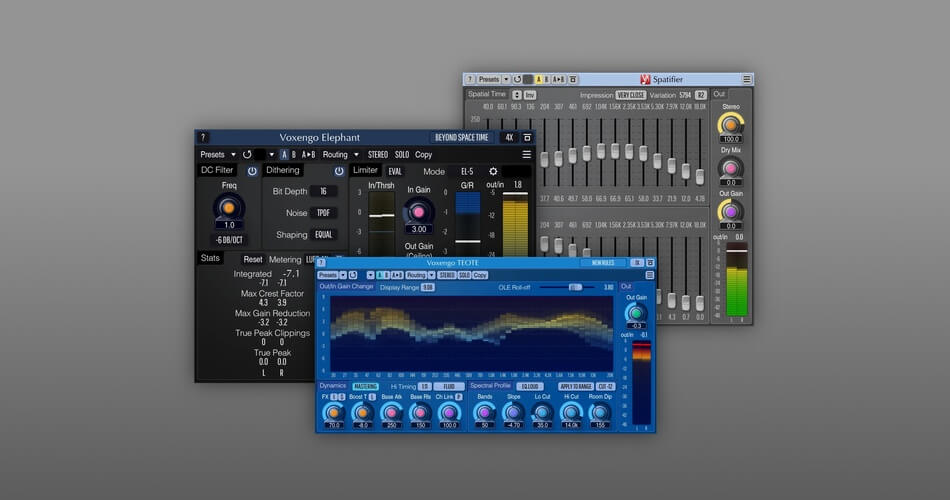Click the Spatifier Dry Mix knob
Viewport: 950px width, 500px height.
click(x=731, y=168)
